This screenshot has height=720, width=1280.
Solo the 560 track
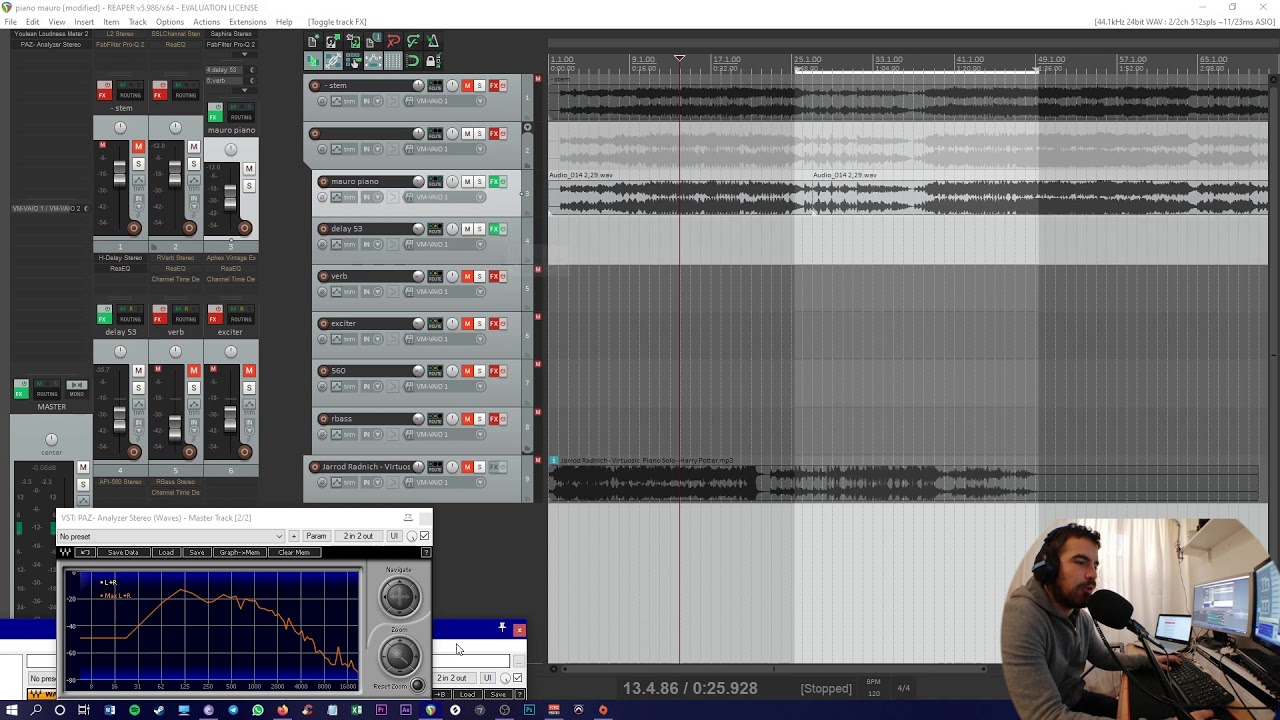479,371
